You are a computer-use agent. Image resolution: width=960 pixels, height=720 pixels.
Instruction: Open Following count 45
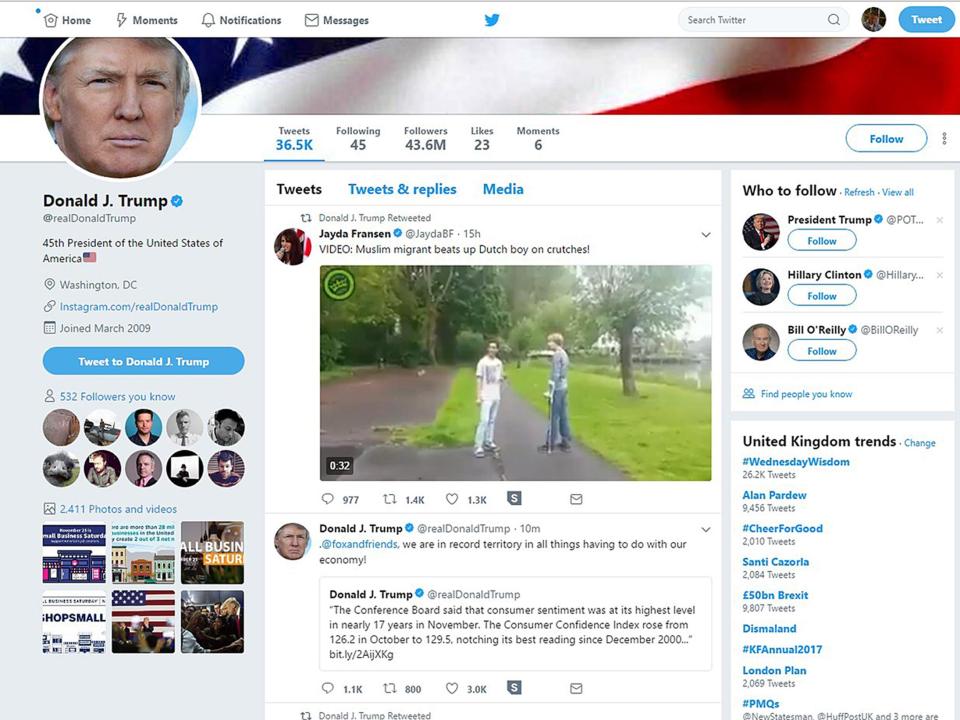pos(358,138)
